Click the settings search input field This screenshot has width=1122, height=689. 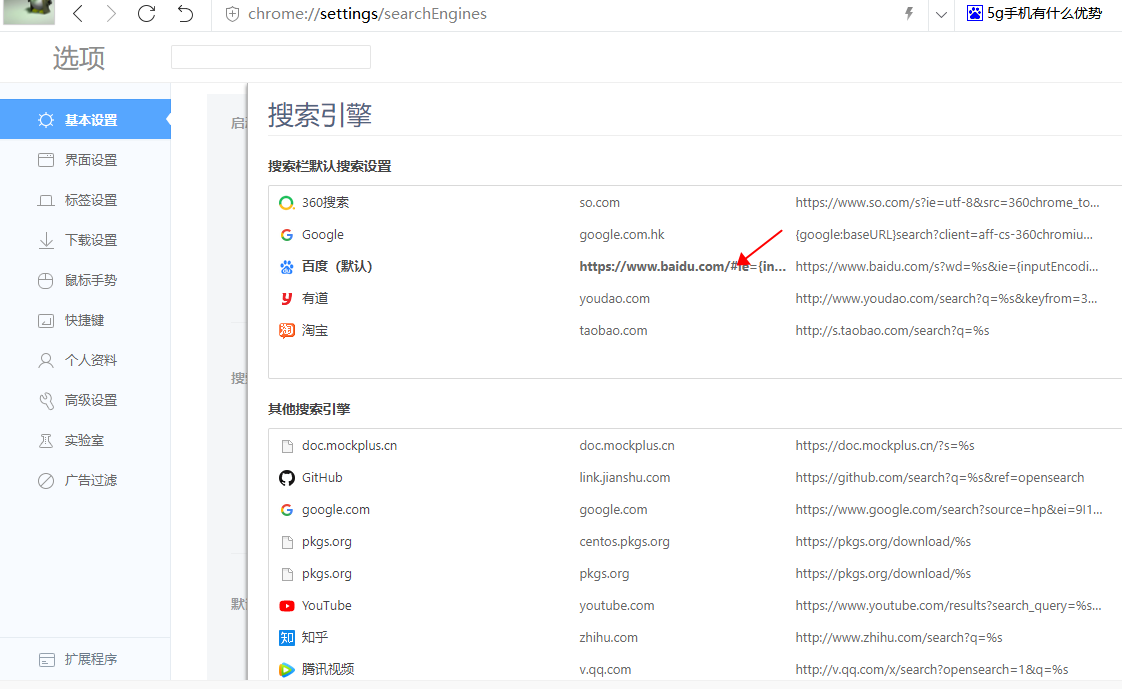tap(270, 57)
